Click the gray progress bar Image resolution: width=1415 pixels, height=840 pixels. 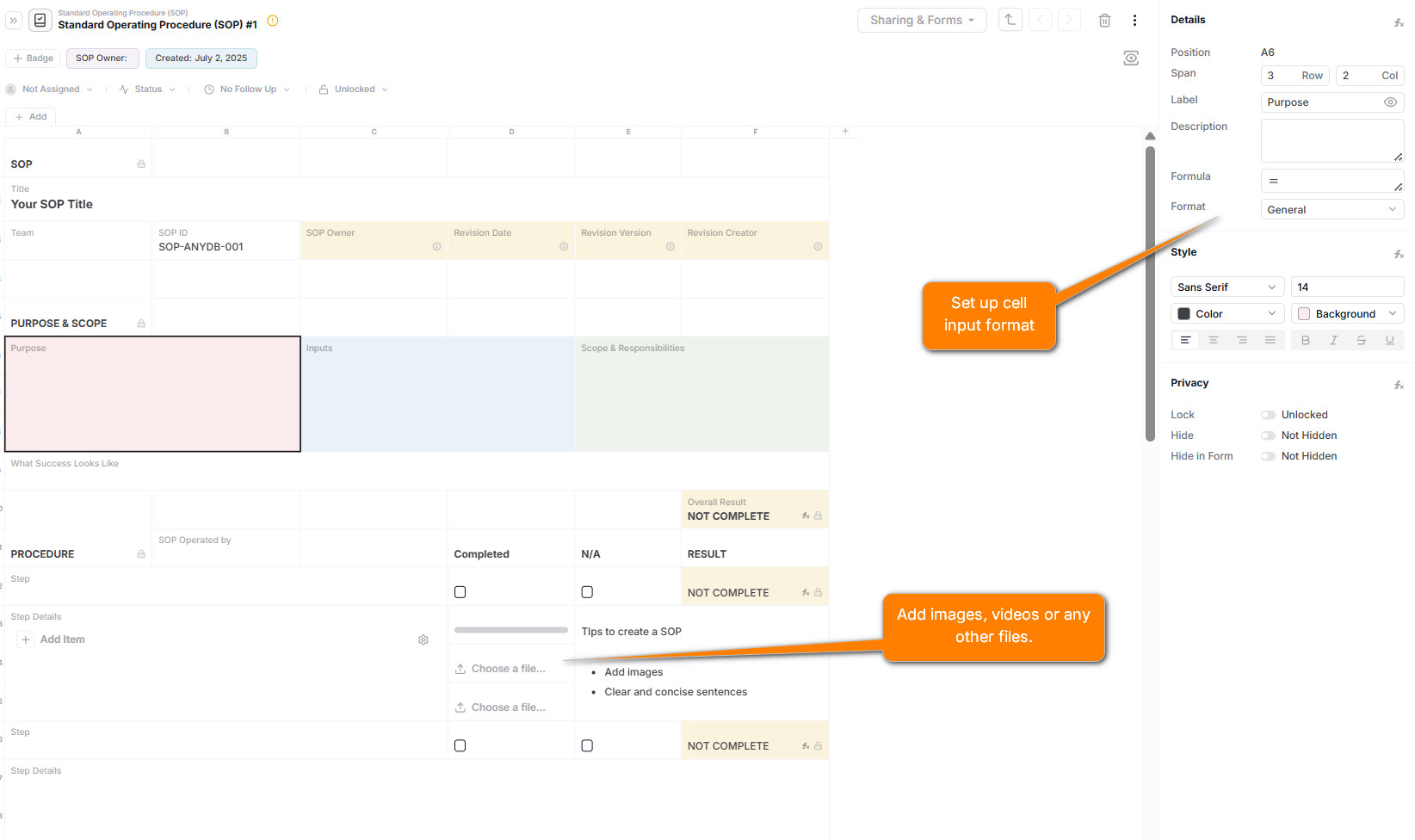coord(511,630)
